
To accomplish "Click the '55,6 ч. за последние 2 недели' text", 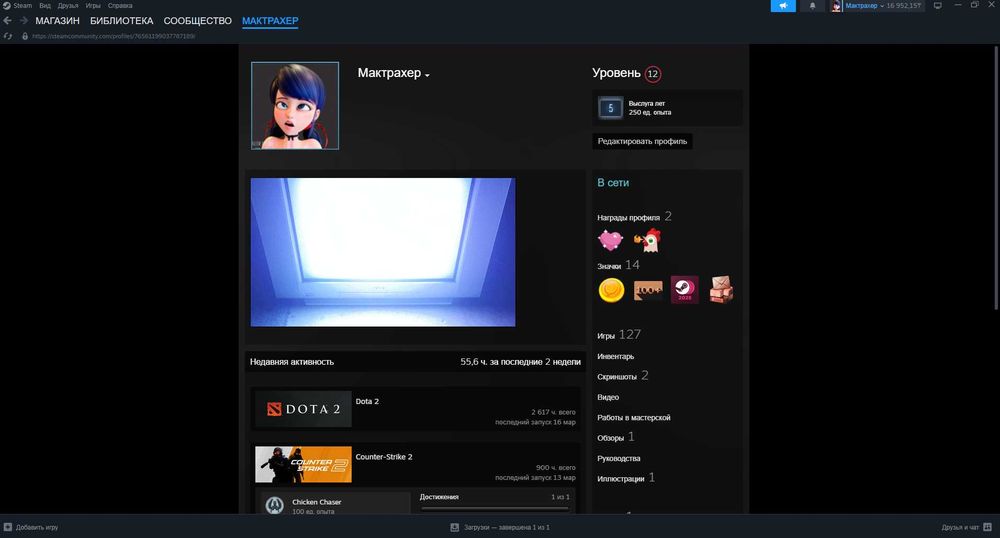I will tap(520, 361).
